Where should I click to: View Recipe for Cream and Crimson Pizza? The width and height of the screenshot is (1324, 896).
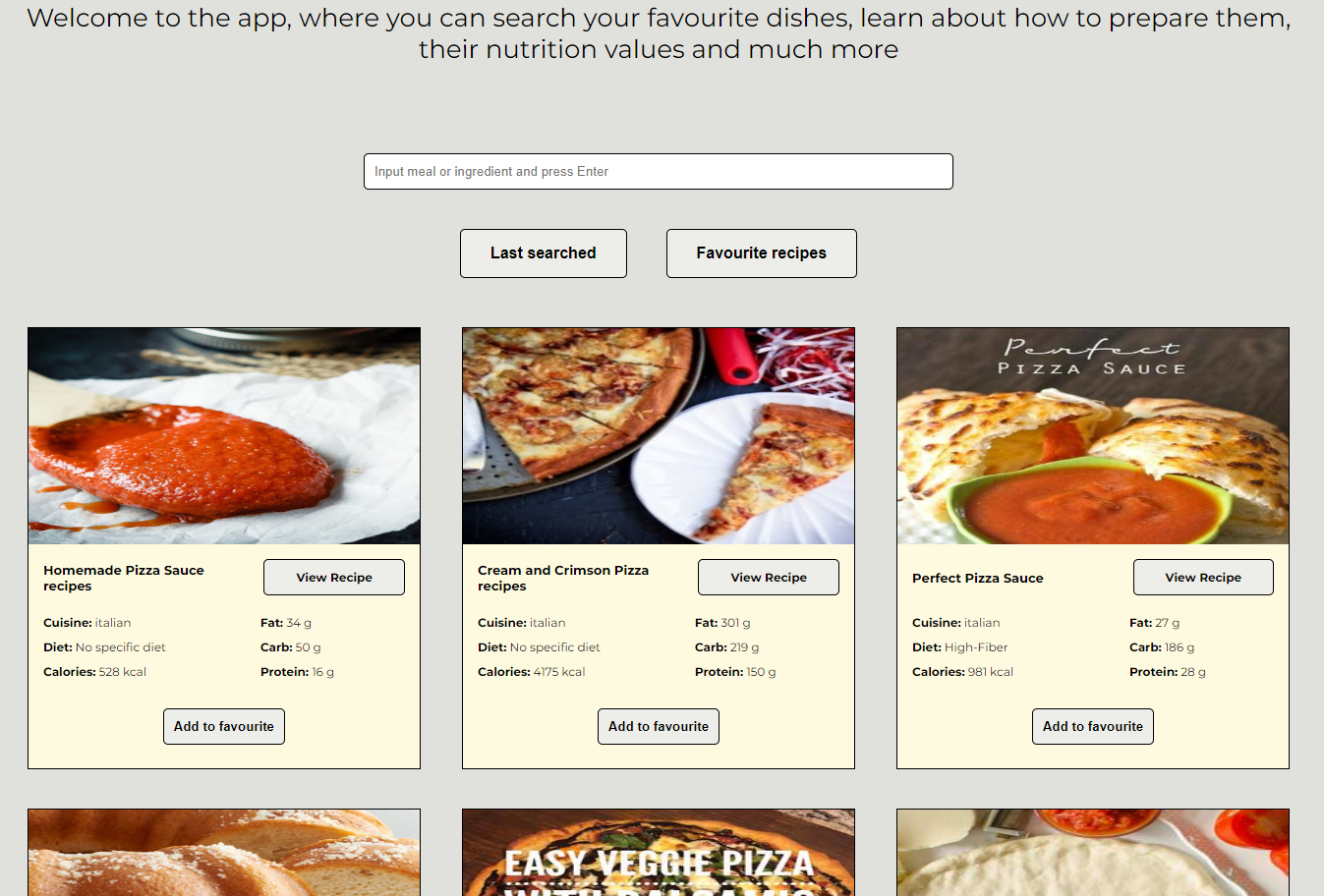pyautogui.click(x=768, y=577)
